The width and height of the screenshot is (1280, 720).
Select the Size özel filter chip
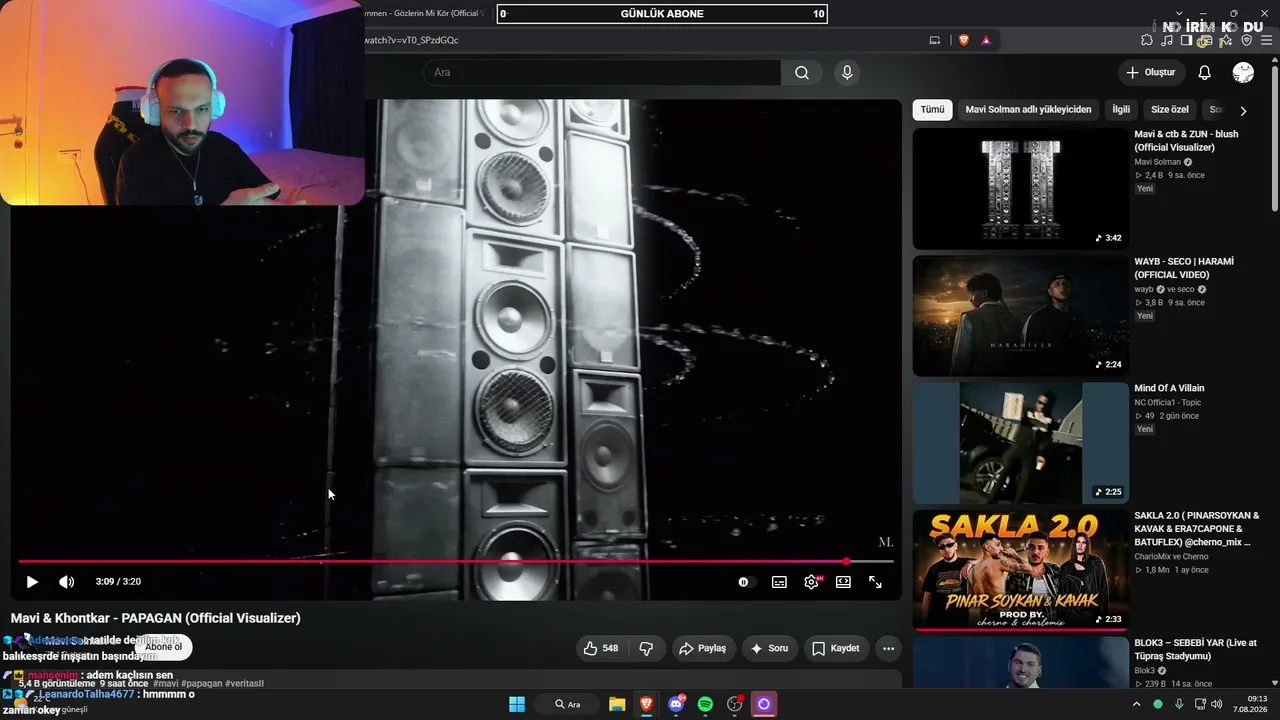1170,109
